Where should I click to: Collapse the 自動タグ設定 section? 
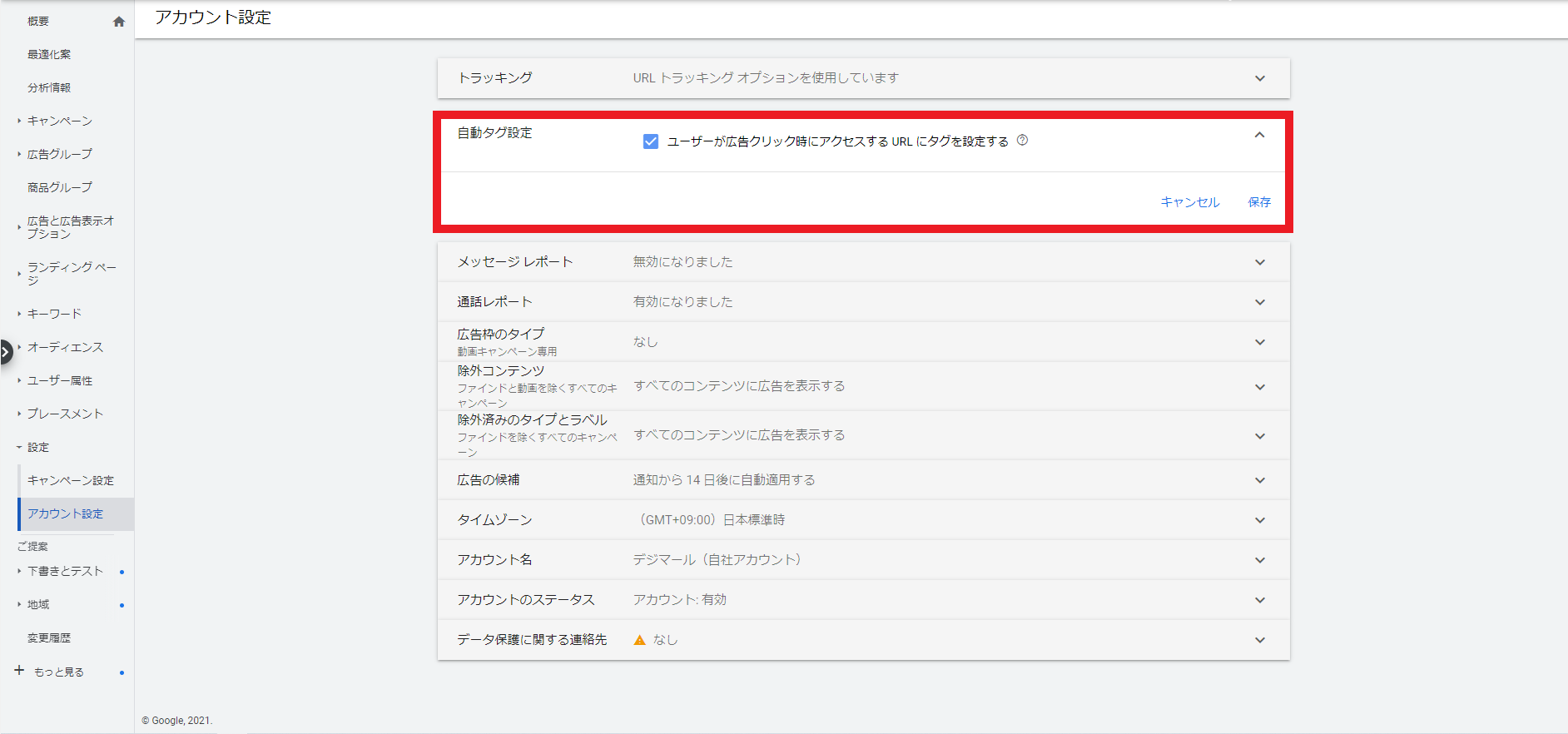1259,135
